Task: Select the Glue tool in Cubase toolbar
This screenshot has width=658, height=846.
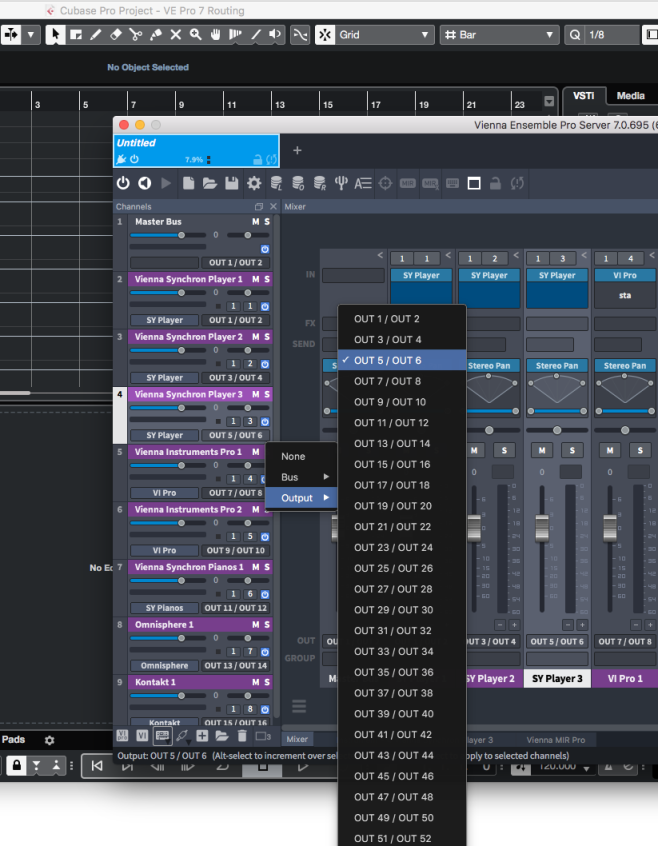Action: coord(156,35)
